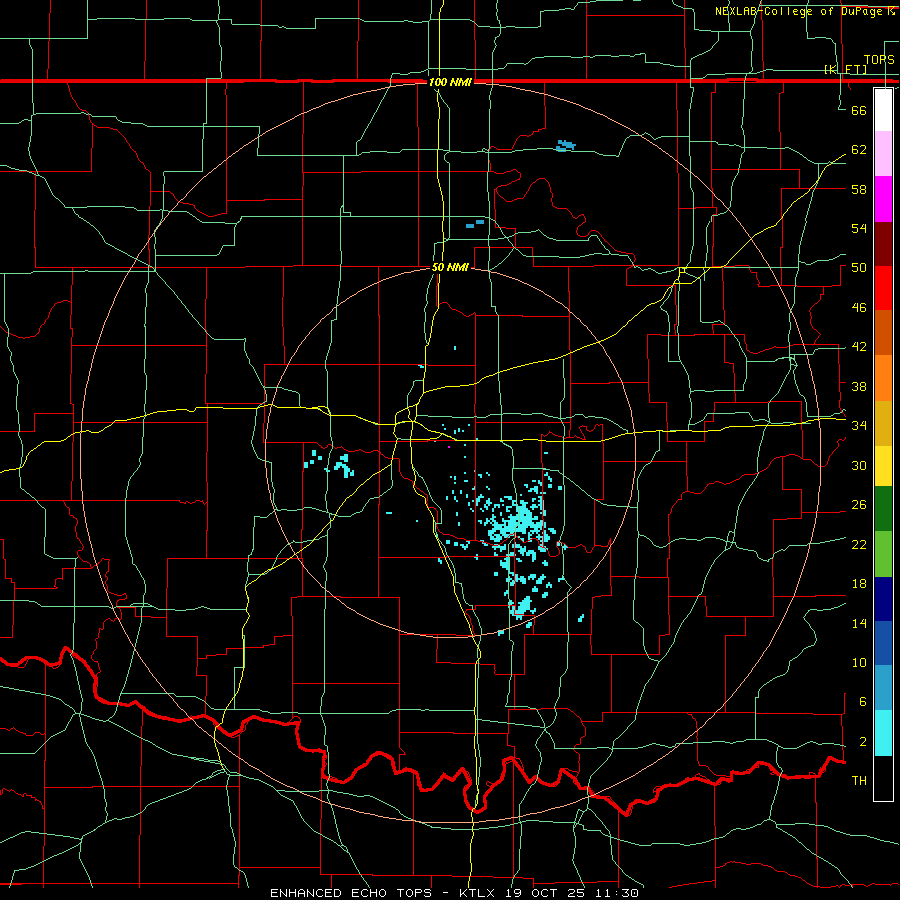Click the black TH threshold swatch
The height and width of the screenshot is (900, 900).
click(x=883, y=778)
